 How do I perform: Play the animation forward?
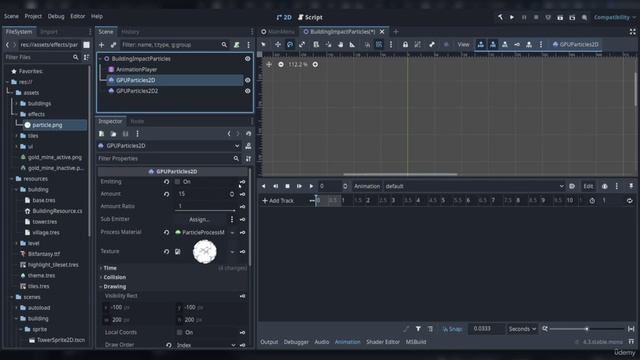coord(311,186)
